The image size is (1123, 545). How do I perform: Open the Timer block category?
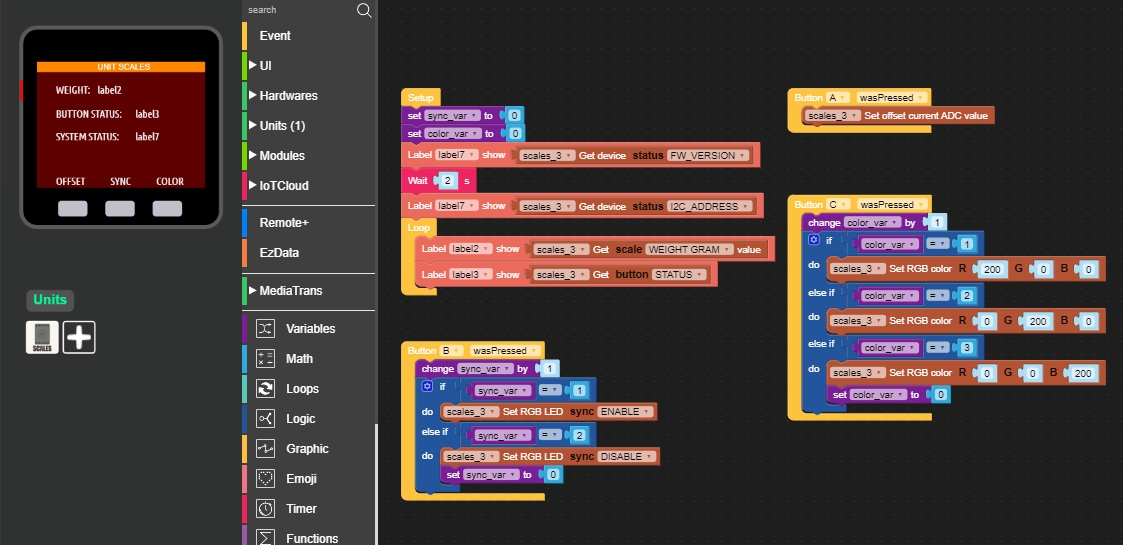pyautogui.click(x=301, y=509)
